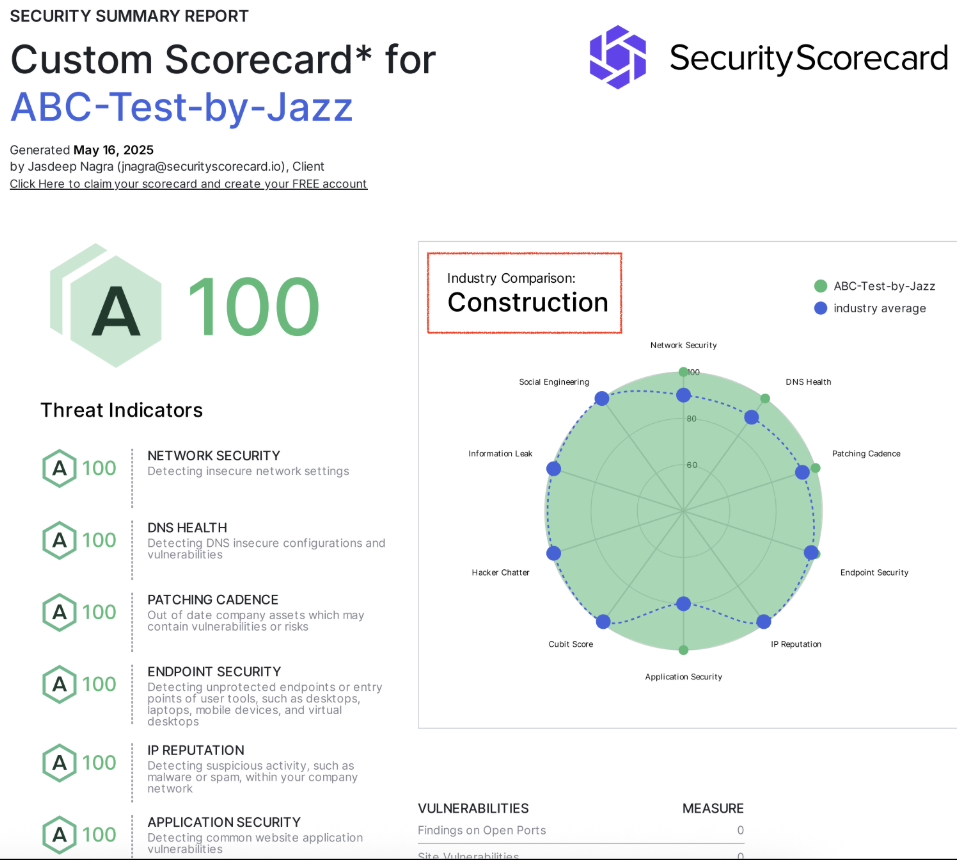Select the blue industry point on Patching Cadence axis
The height and width of the screenshot is (860, 957).
click(x=802, y=472)
